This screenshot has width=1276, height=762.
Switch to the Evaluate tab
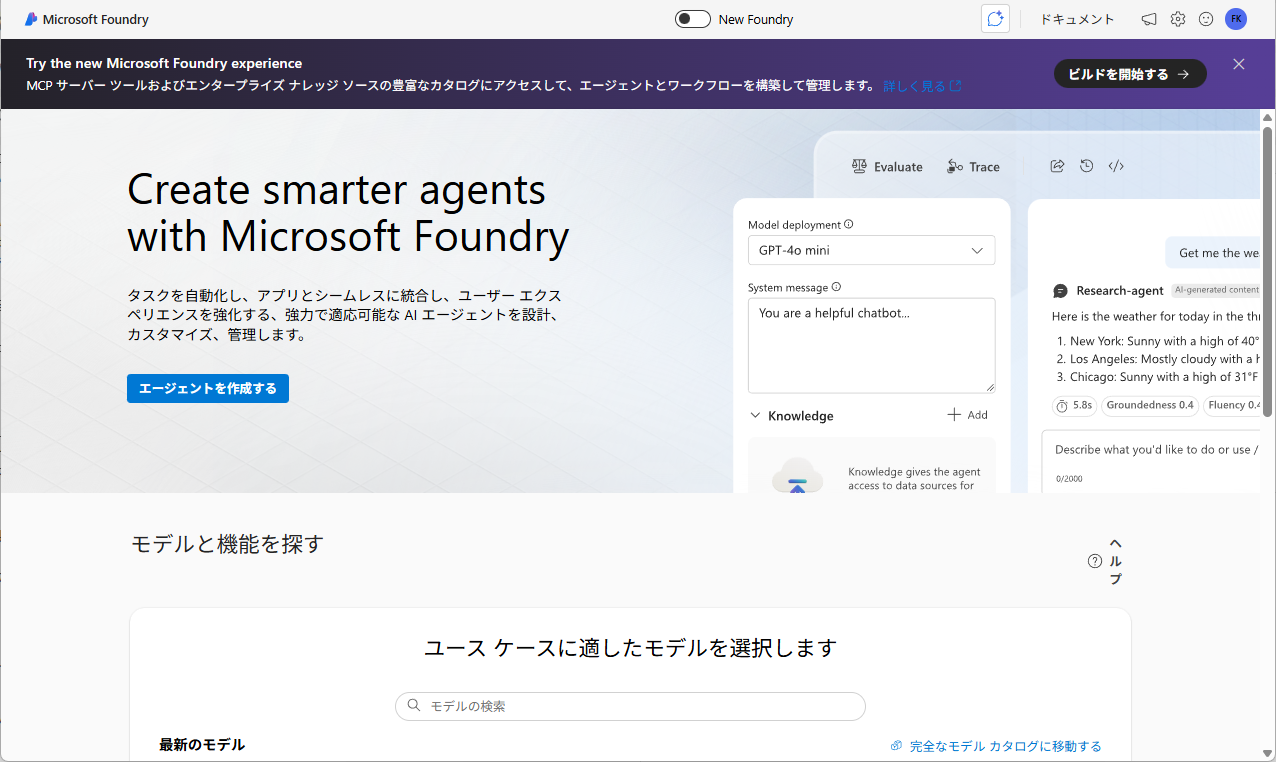point(887,166)
